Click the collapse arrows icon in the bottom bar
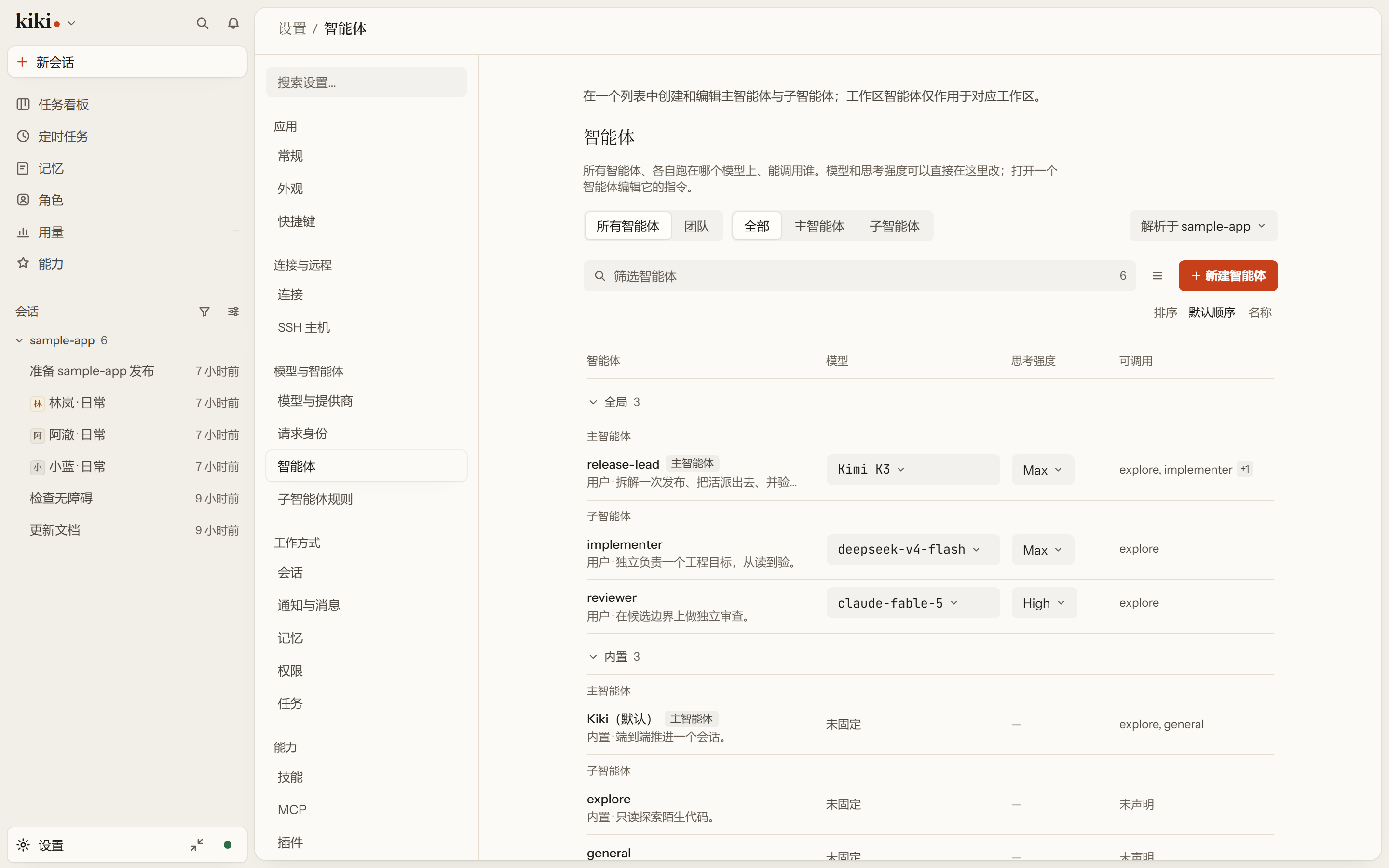The width and height of the screenshot is (1389, 868). [197, 844]
